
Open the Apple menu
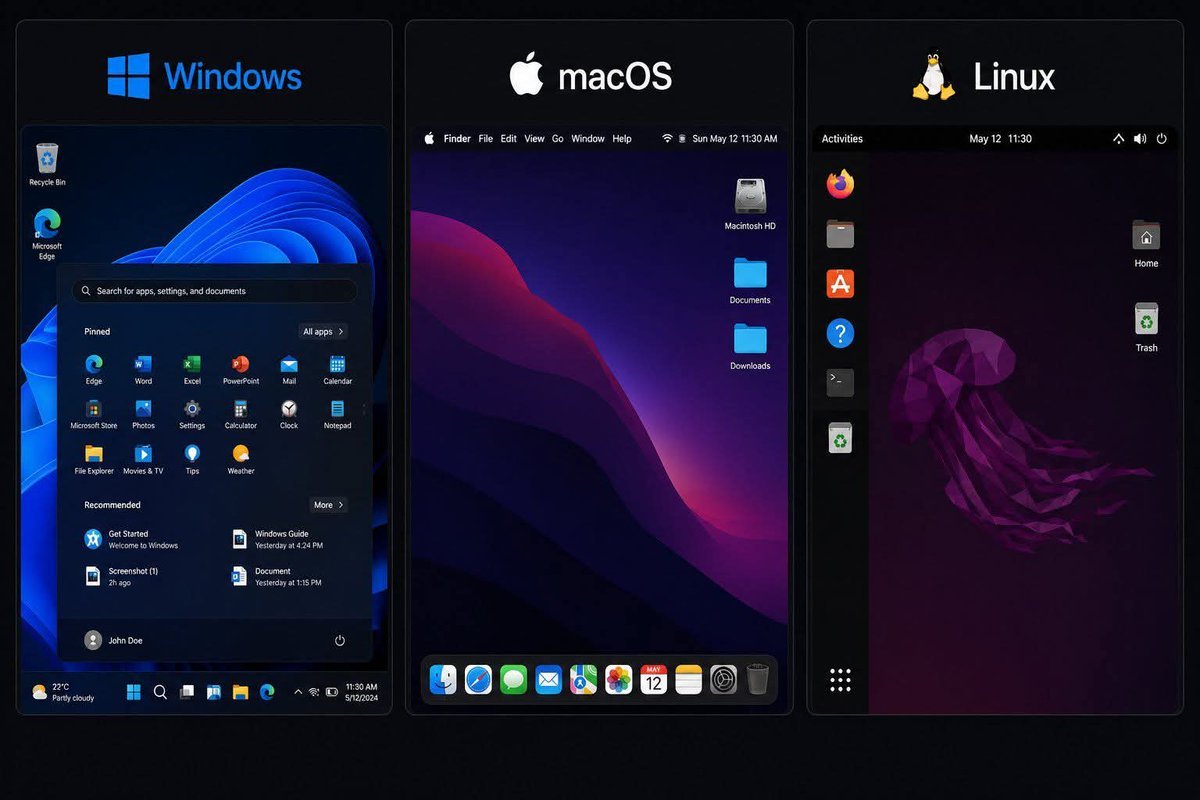(430, 138)
